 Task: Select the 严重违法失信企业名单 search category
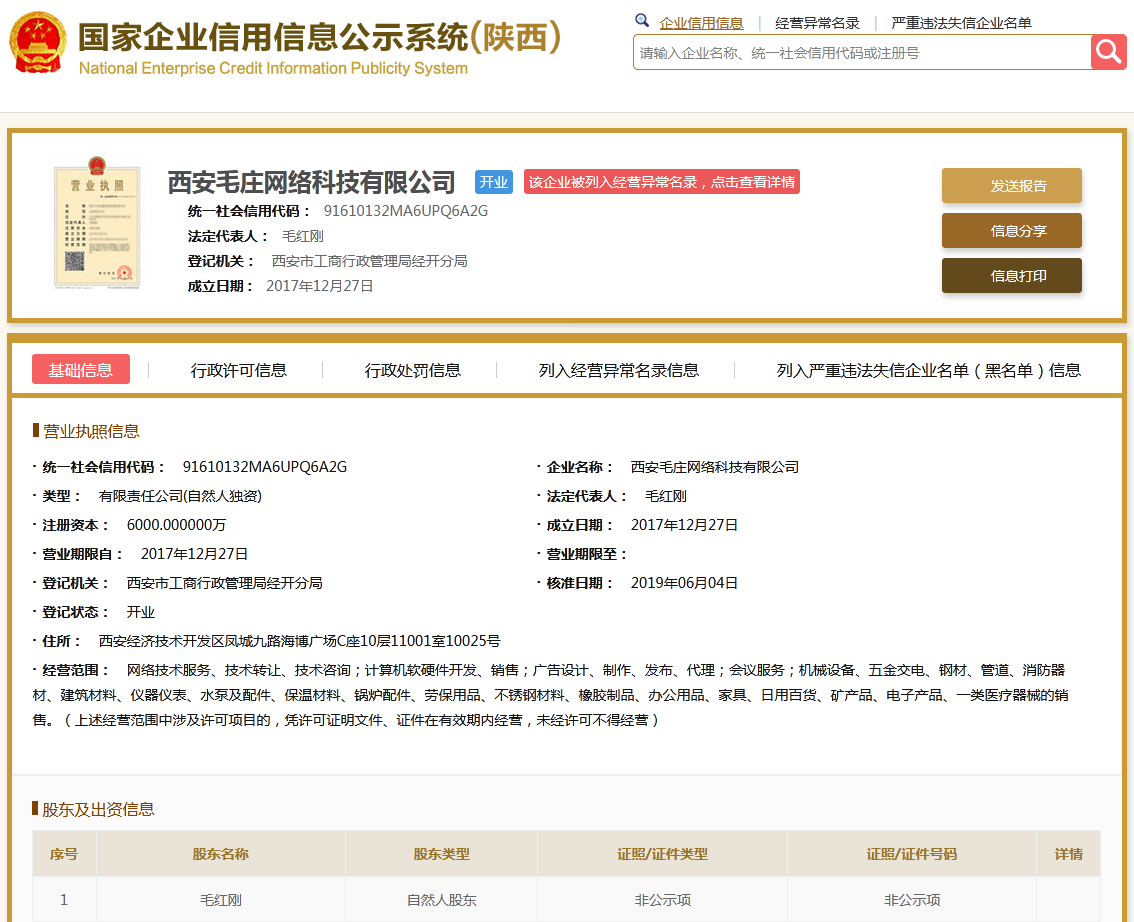[x=961, y=23]
